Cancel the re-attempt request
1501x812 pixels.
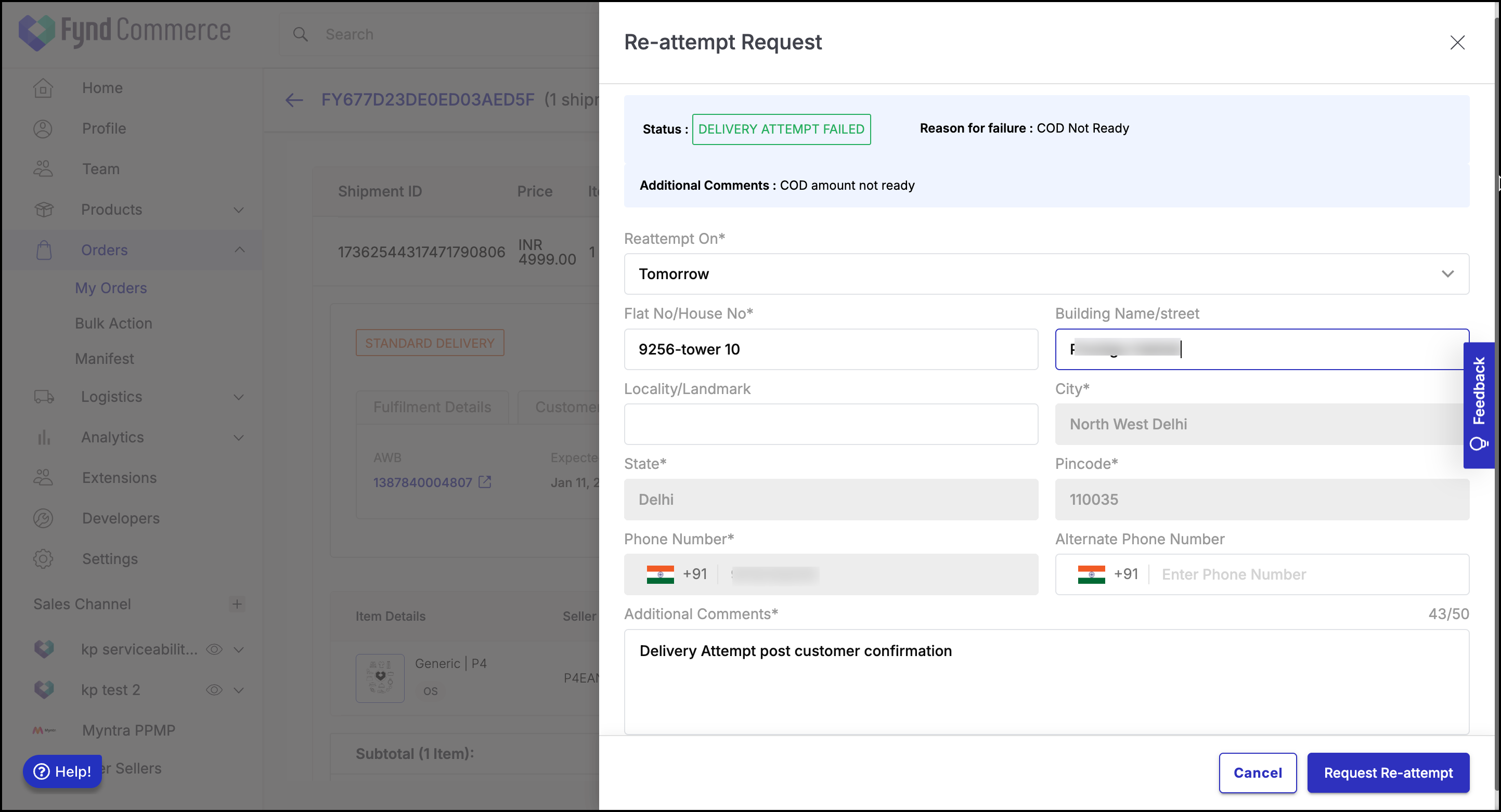[1257, 772]
